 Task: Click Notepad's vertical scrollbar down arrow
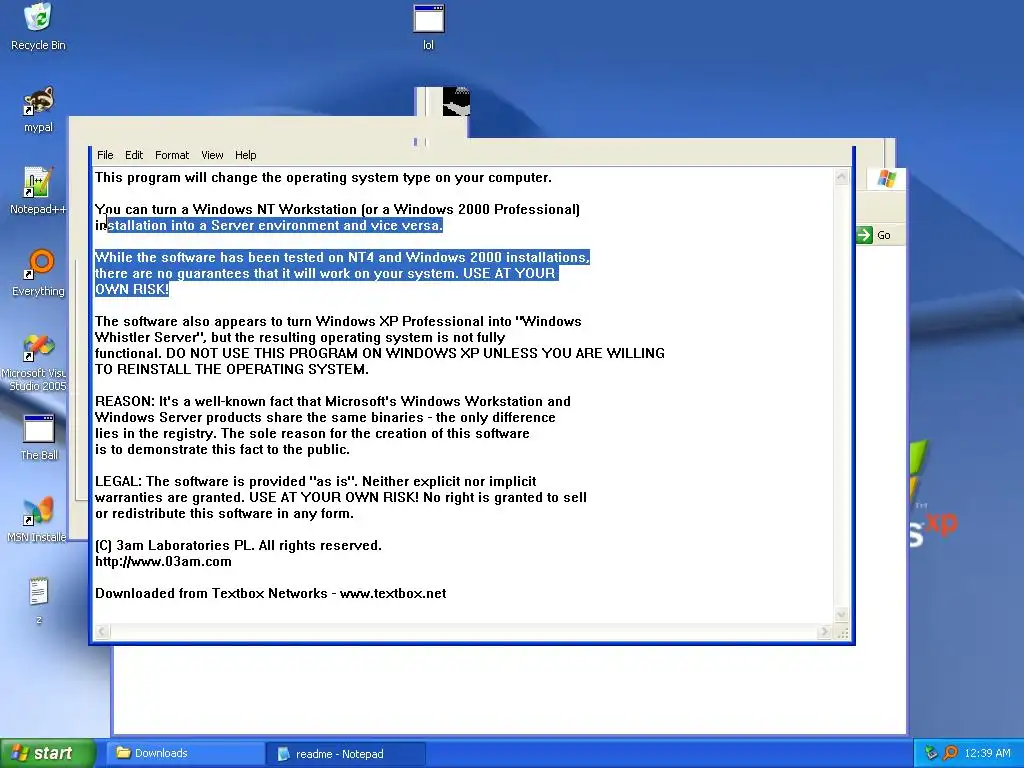click(x=841, y=614)
